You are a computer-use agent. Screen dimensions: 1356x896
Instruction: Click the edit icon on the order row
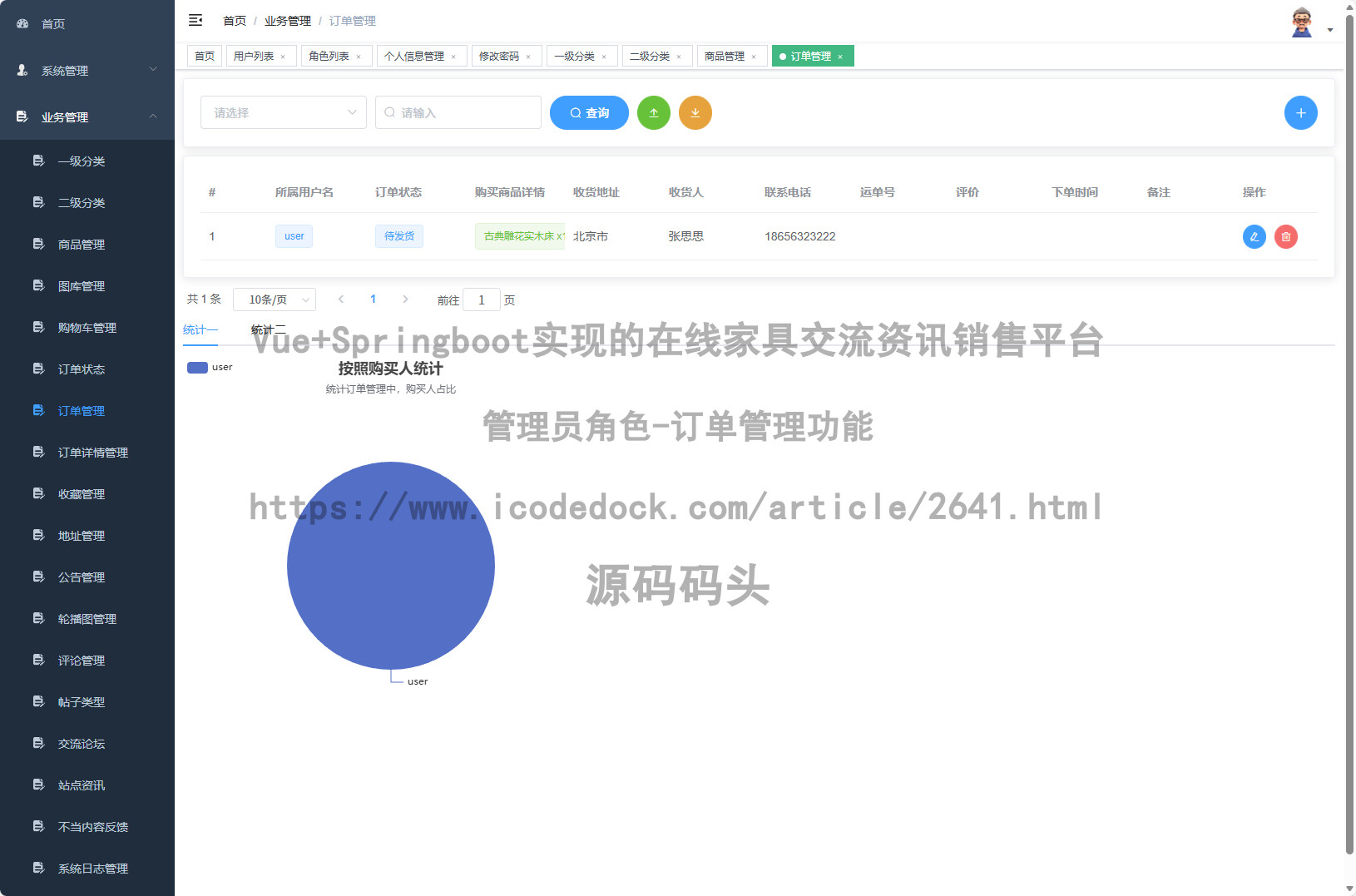(1254, 236)
